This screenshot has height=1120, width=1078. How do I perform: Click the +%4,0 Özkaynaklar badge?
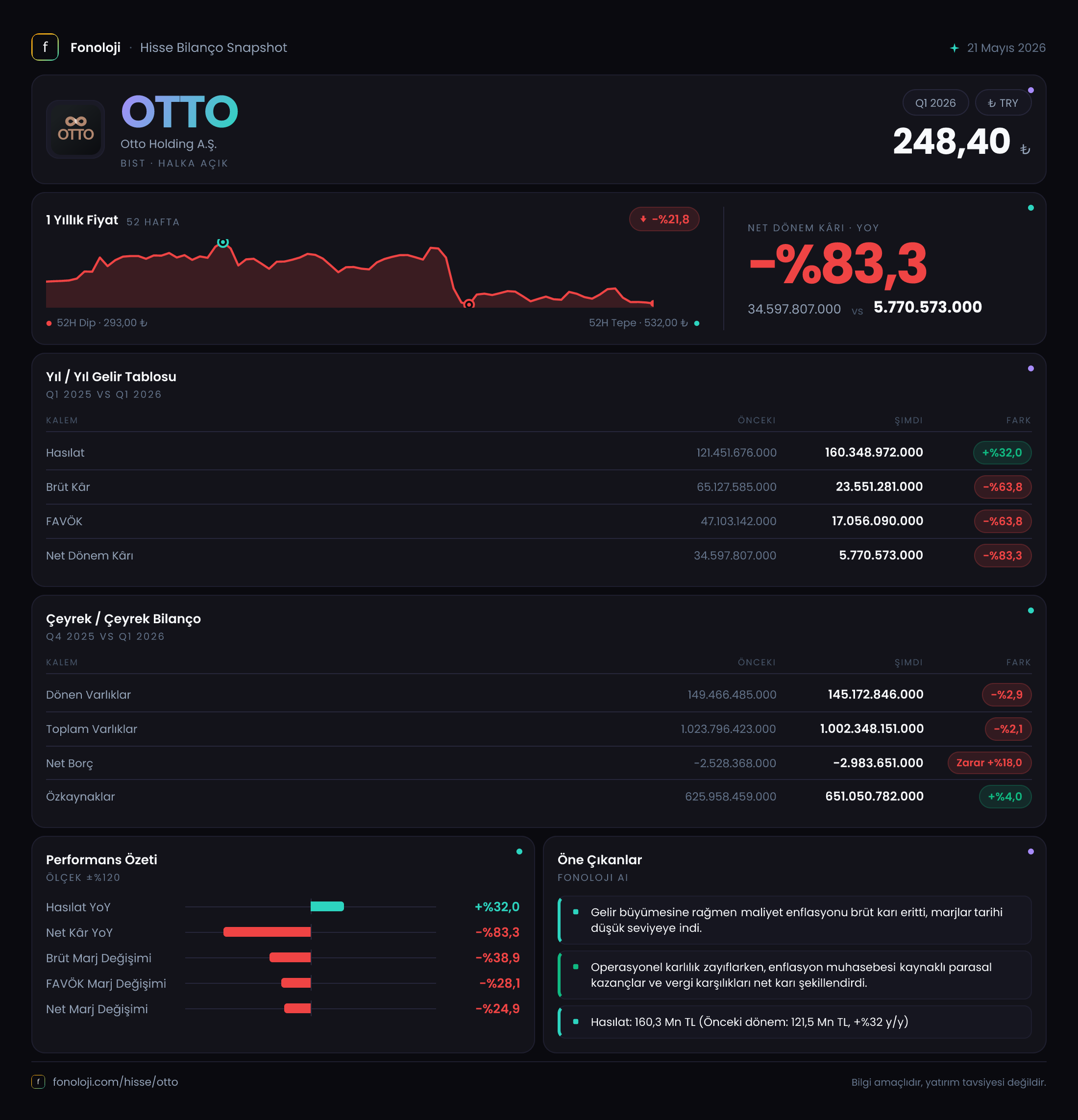coord(1005,797)
